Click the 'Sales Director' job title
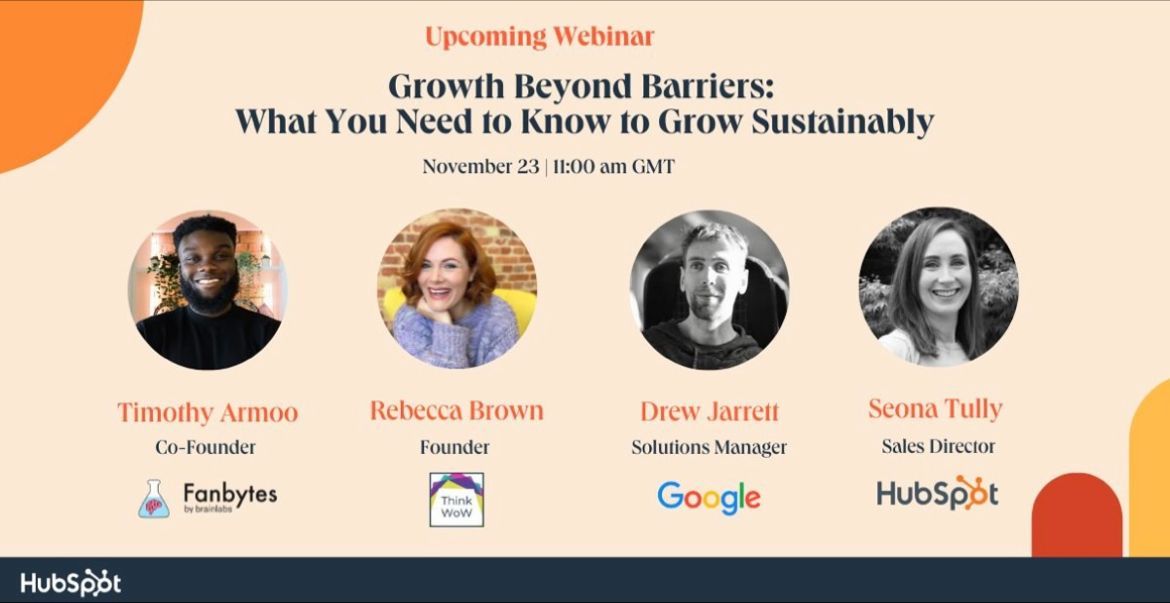The width and height of the screenshot is (1170, 603). pos(938,446)
